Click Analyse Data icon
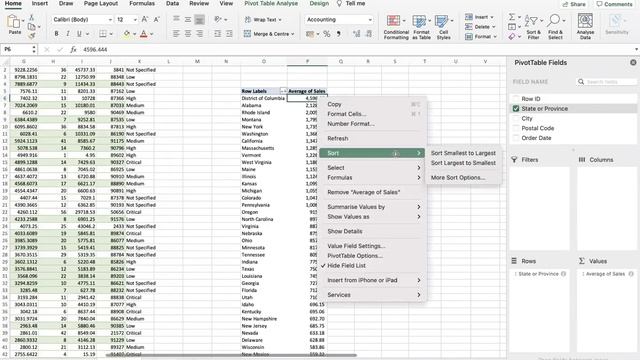Screen dimensions: 640x360 [x=585, y=27]
